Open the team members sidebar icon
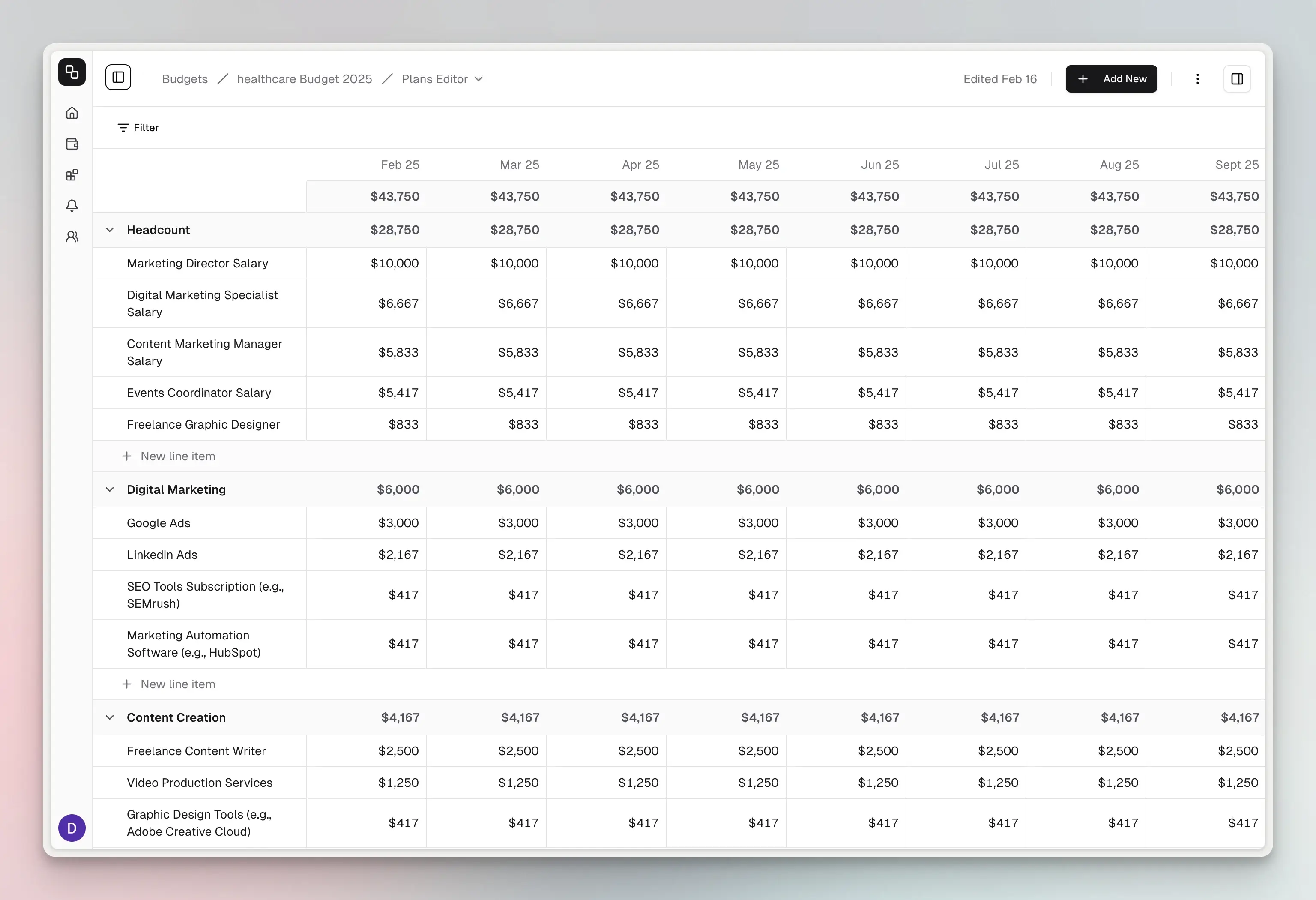 coord(72,237)
